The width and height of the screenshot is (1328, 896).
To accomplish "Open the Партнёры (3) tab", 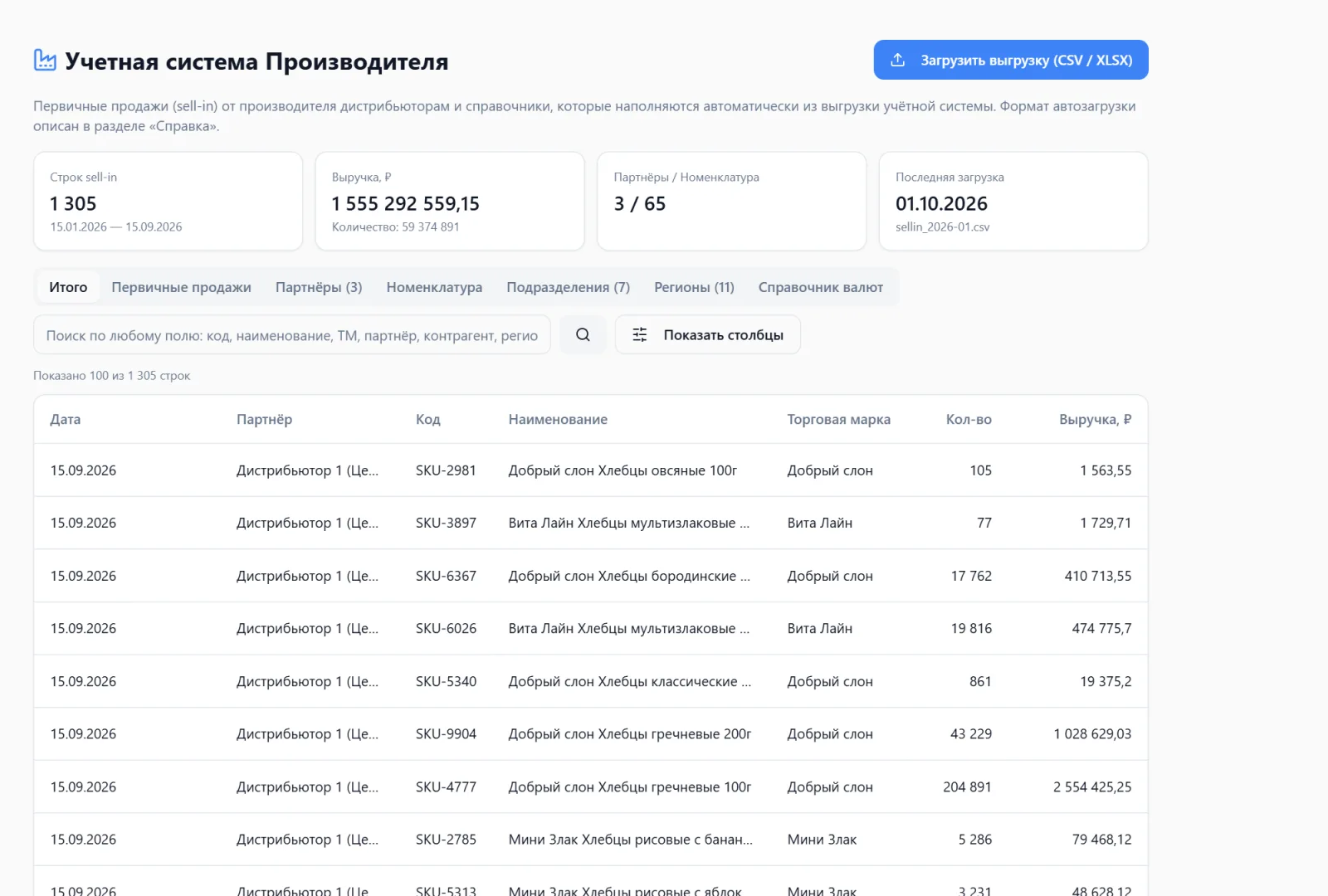I will [319, 287].
